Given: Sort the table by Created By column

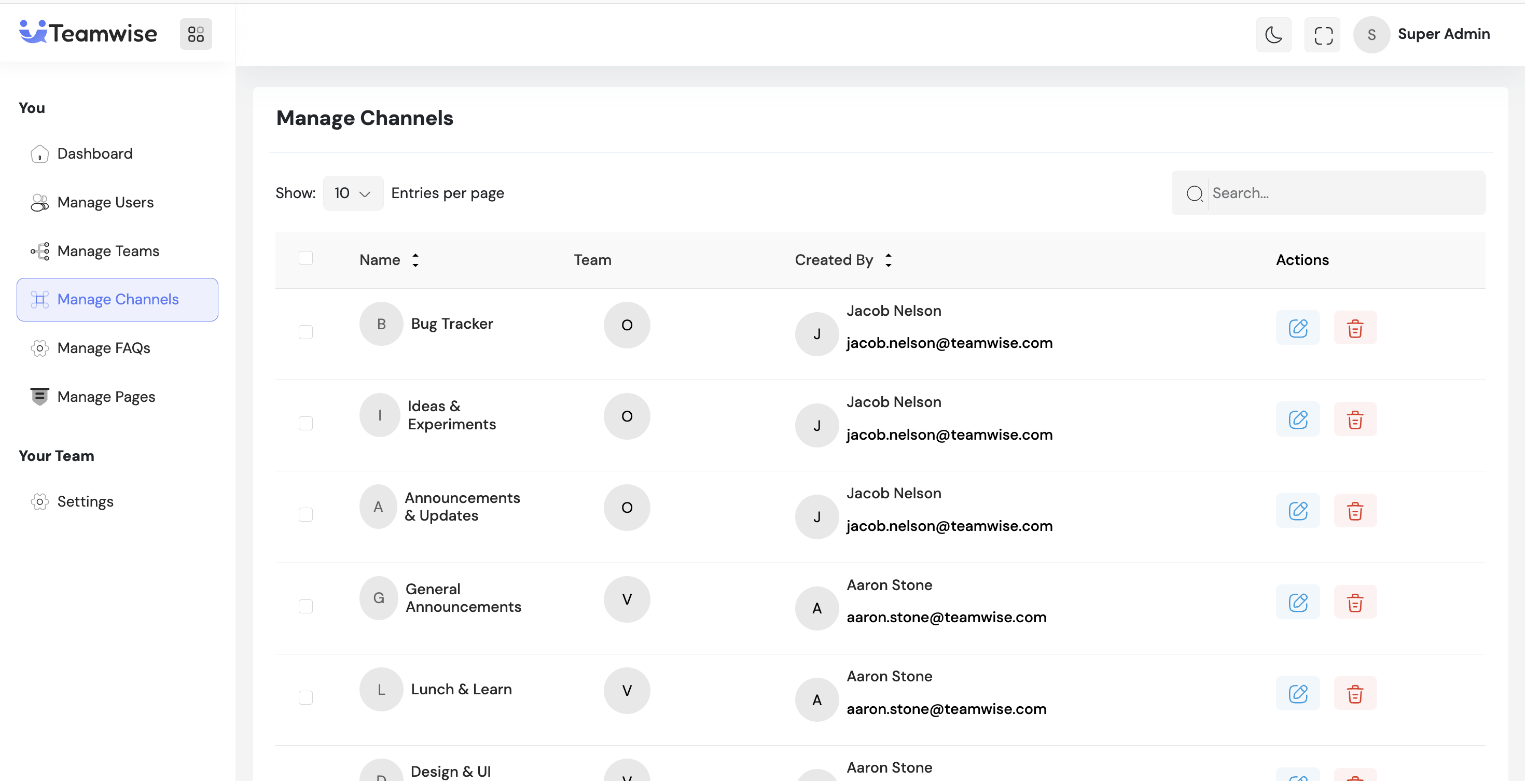Looking at the screenshot, I should click(888, 260).
